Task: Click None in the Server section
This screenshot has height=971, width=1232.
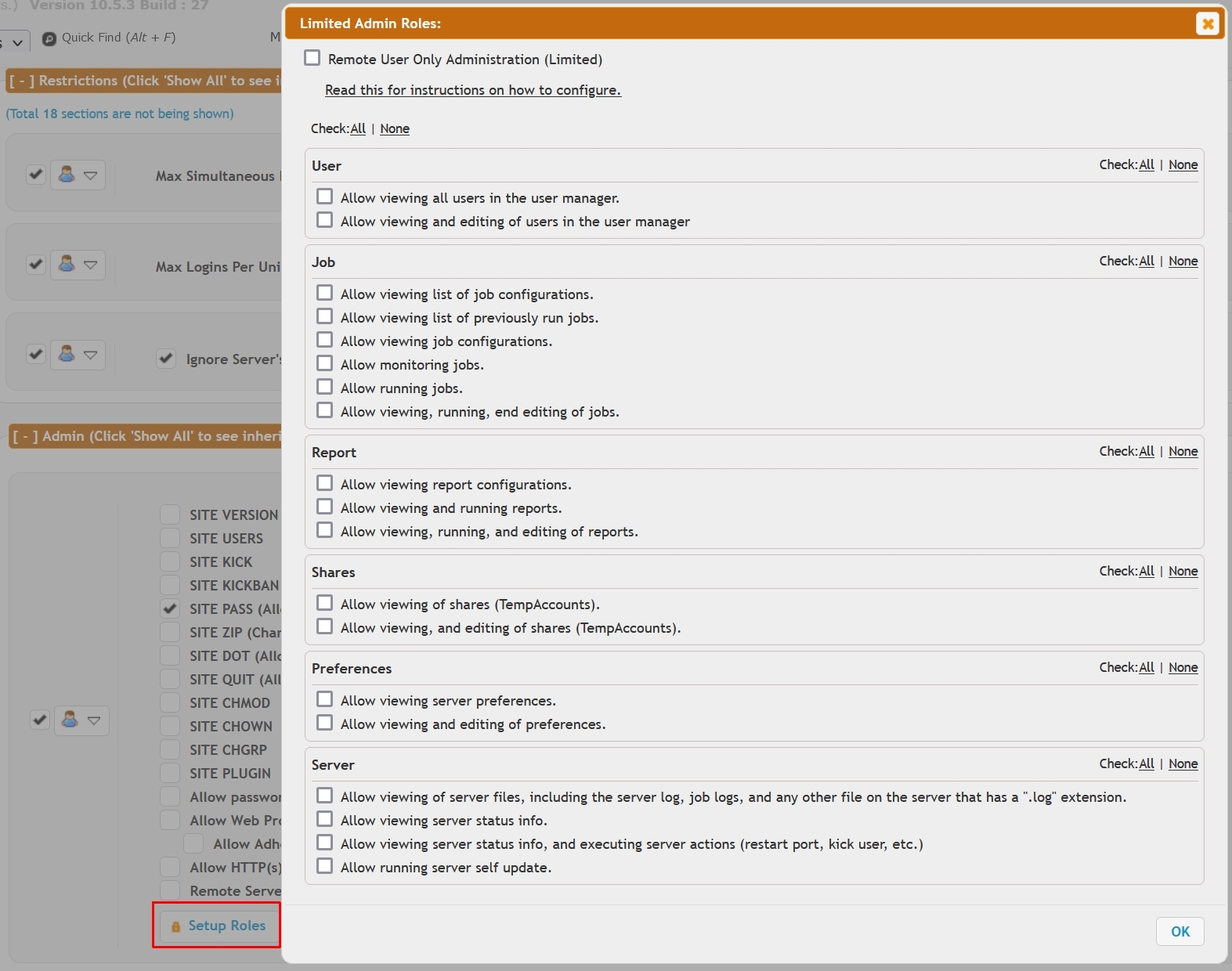Action: click(1183, 763)
